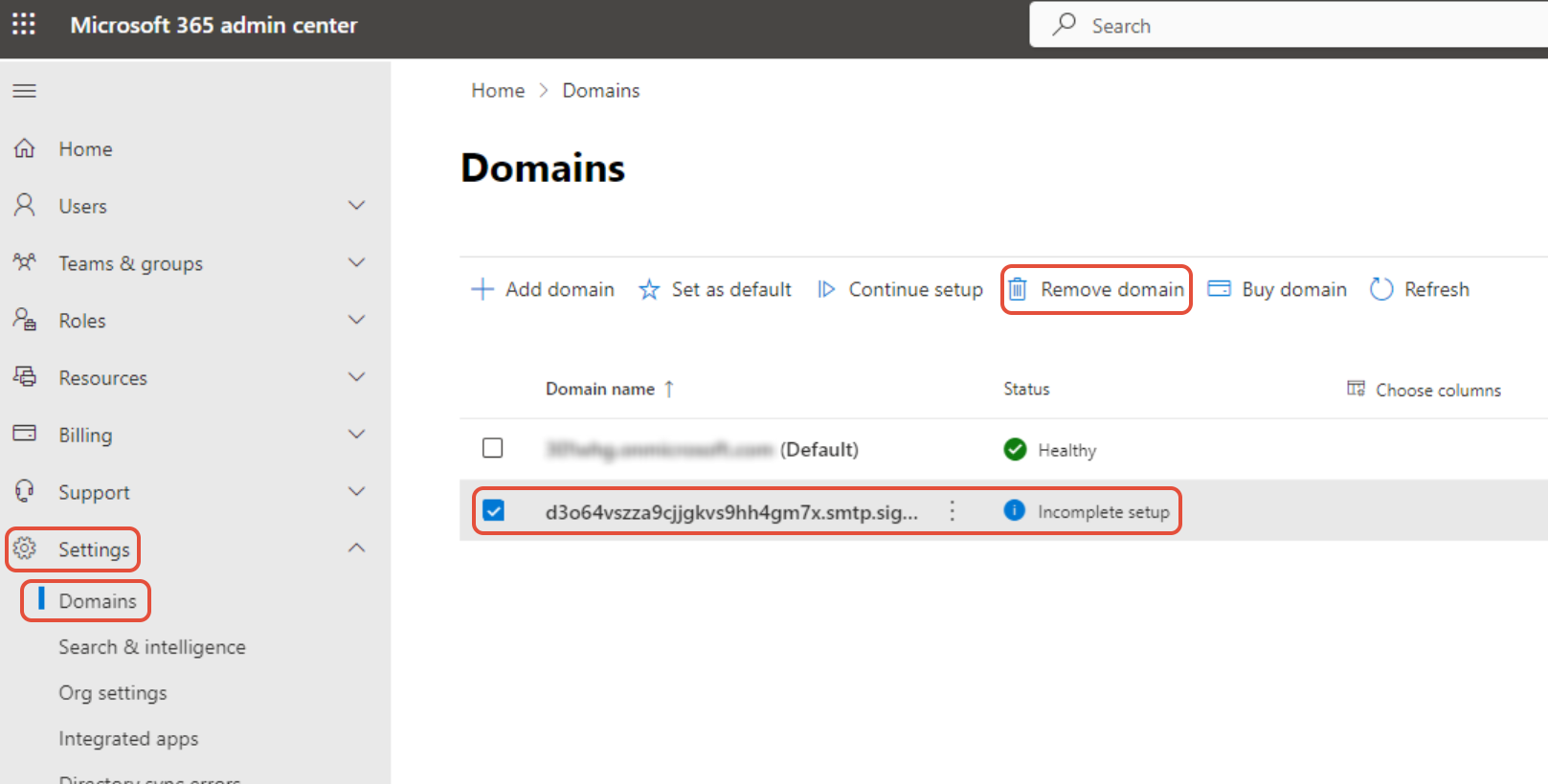The width and height of the screenshot is (1548, 784).
Task: Click the card icon for Buy domain
Action: pyautogui.click(x=1219, y=289)
